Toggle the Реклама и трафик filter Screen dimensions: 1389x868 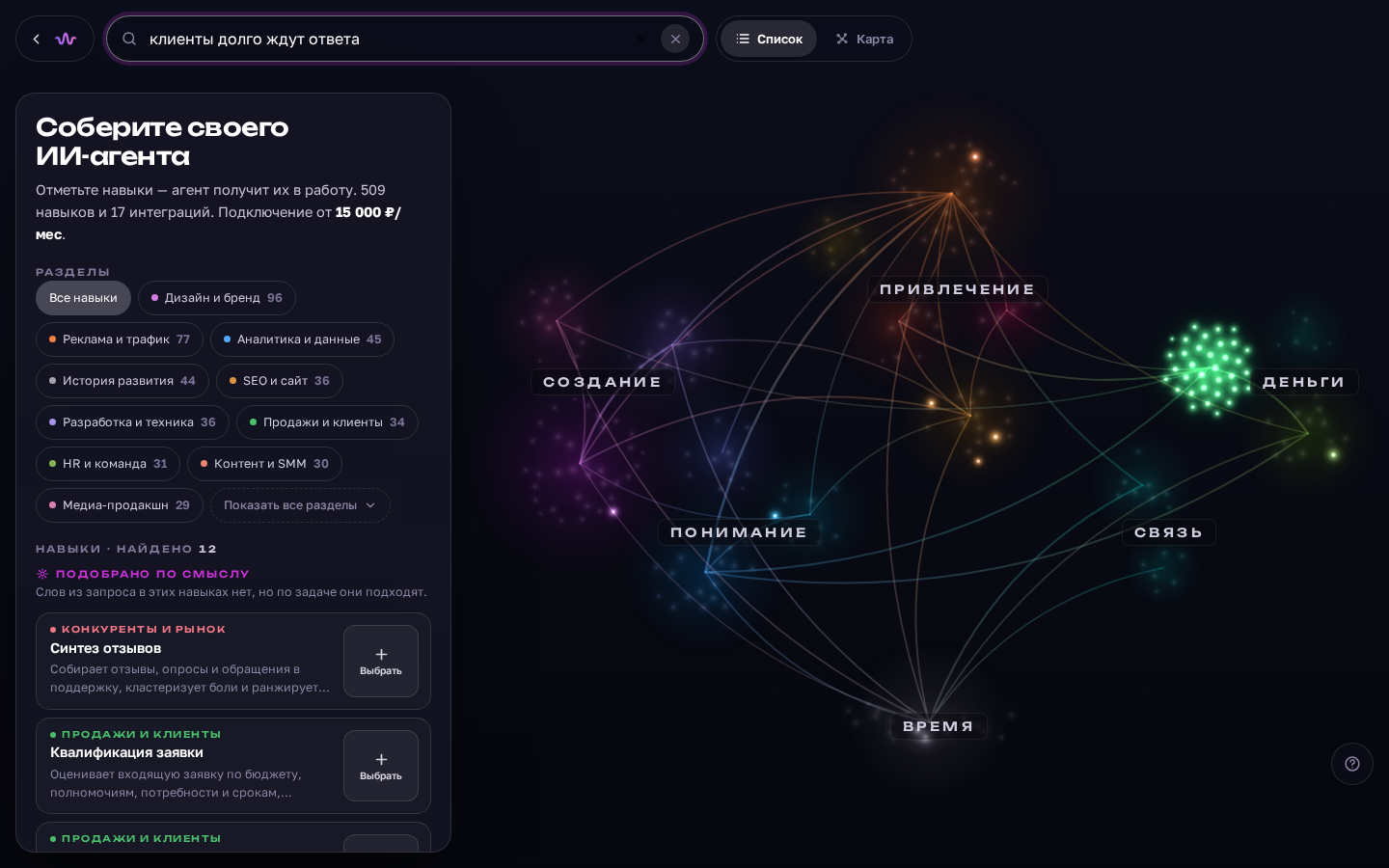pyautogui.click(x=120, y=339)
